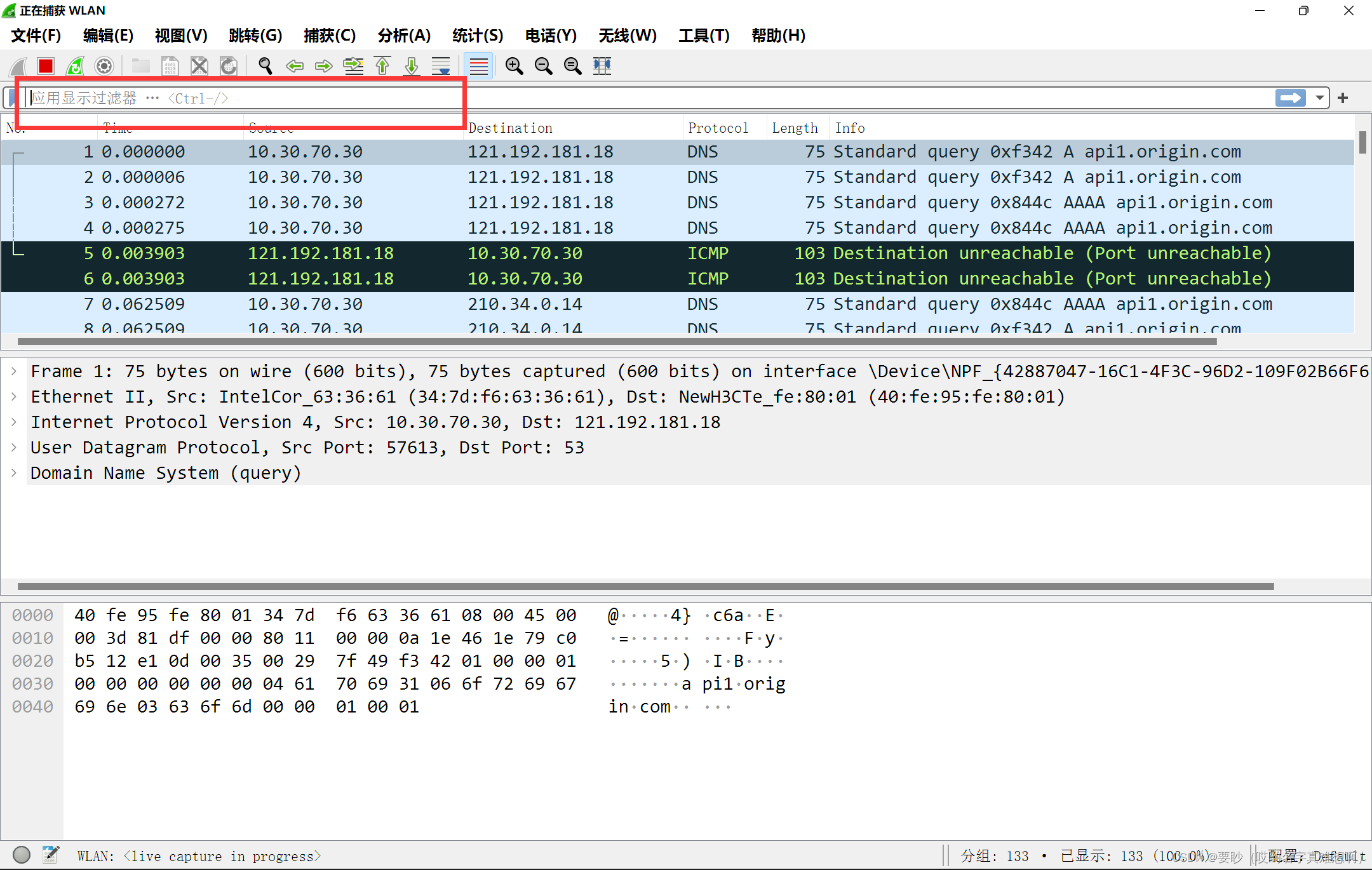This screenshot has width=1372, height=870.
Task: Sort by Length column header
Action: coord(798,128)
